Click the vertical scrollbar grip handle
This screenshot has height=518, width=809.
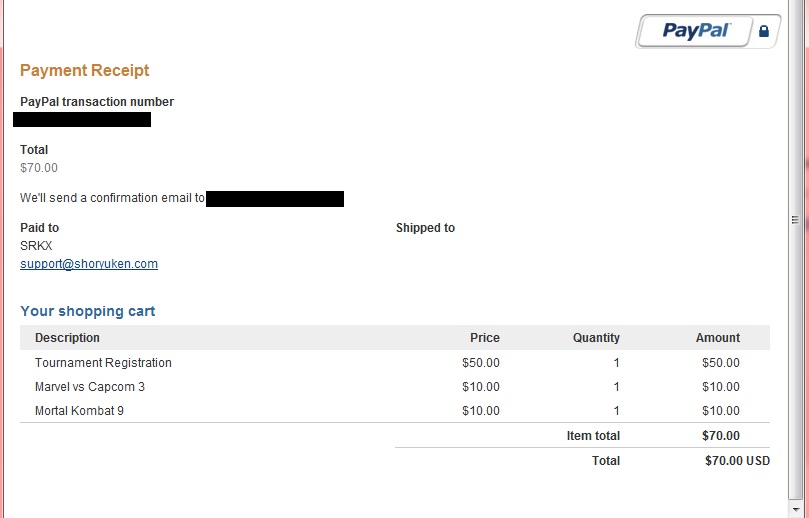(x=795, y=220)
